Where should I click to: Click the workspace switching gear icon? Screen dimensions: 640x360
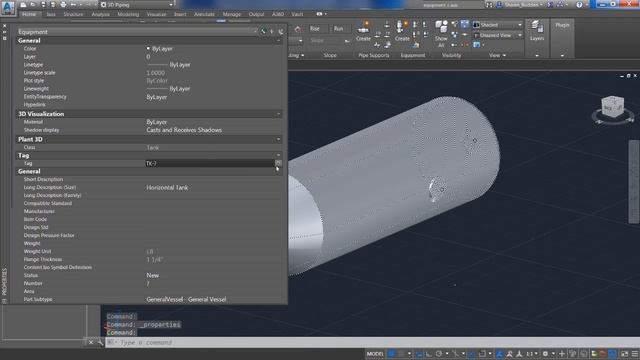click(545, 354)
